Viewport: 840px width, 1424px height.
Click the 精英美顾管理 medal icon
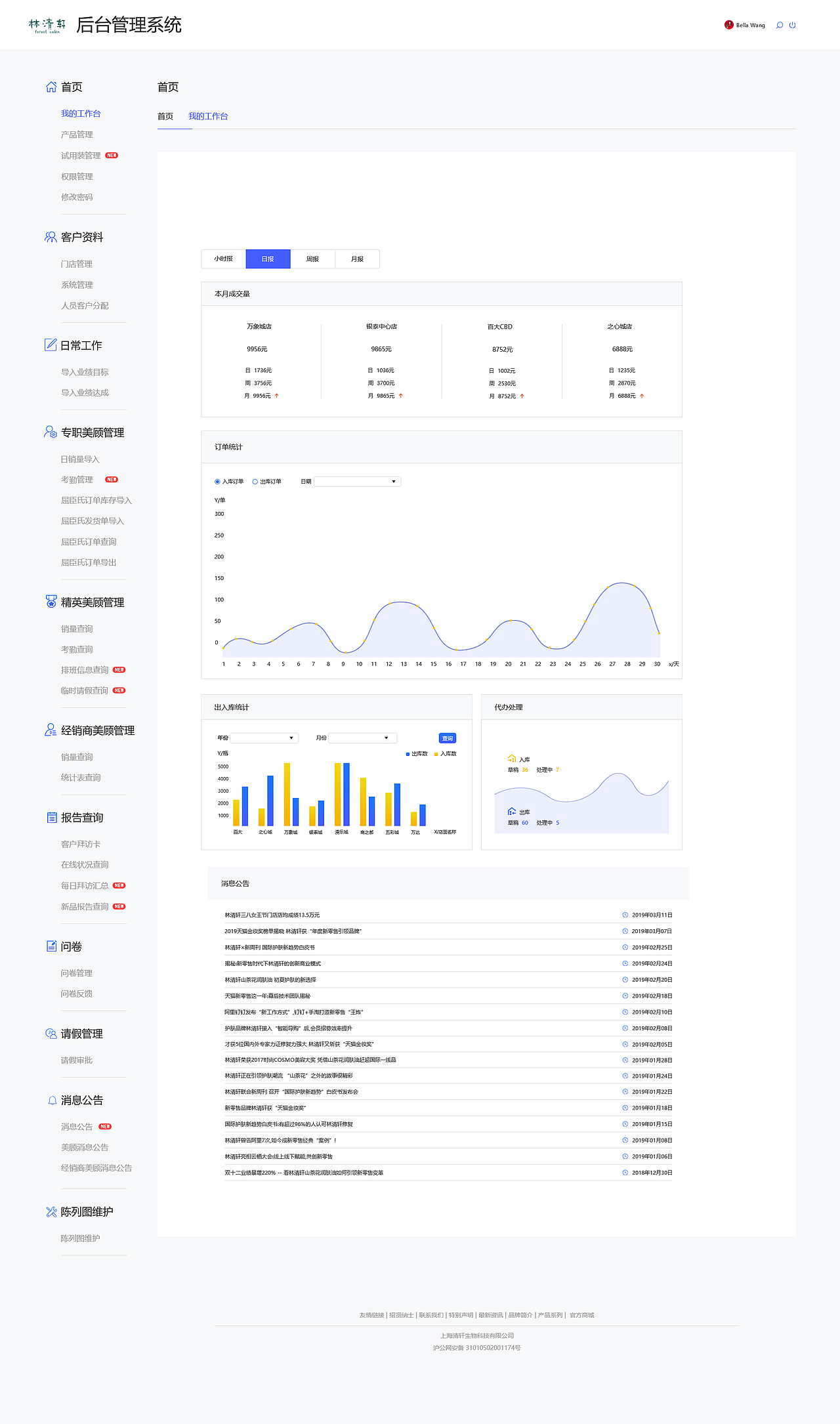click(x=51, y=602)
